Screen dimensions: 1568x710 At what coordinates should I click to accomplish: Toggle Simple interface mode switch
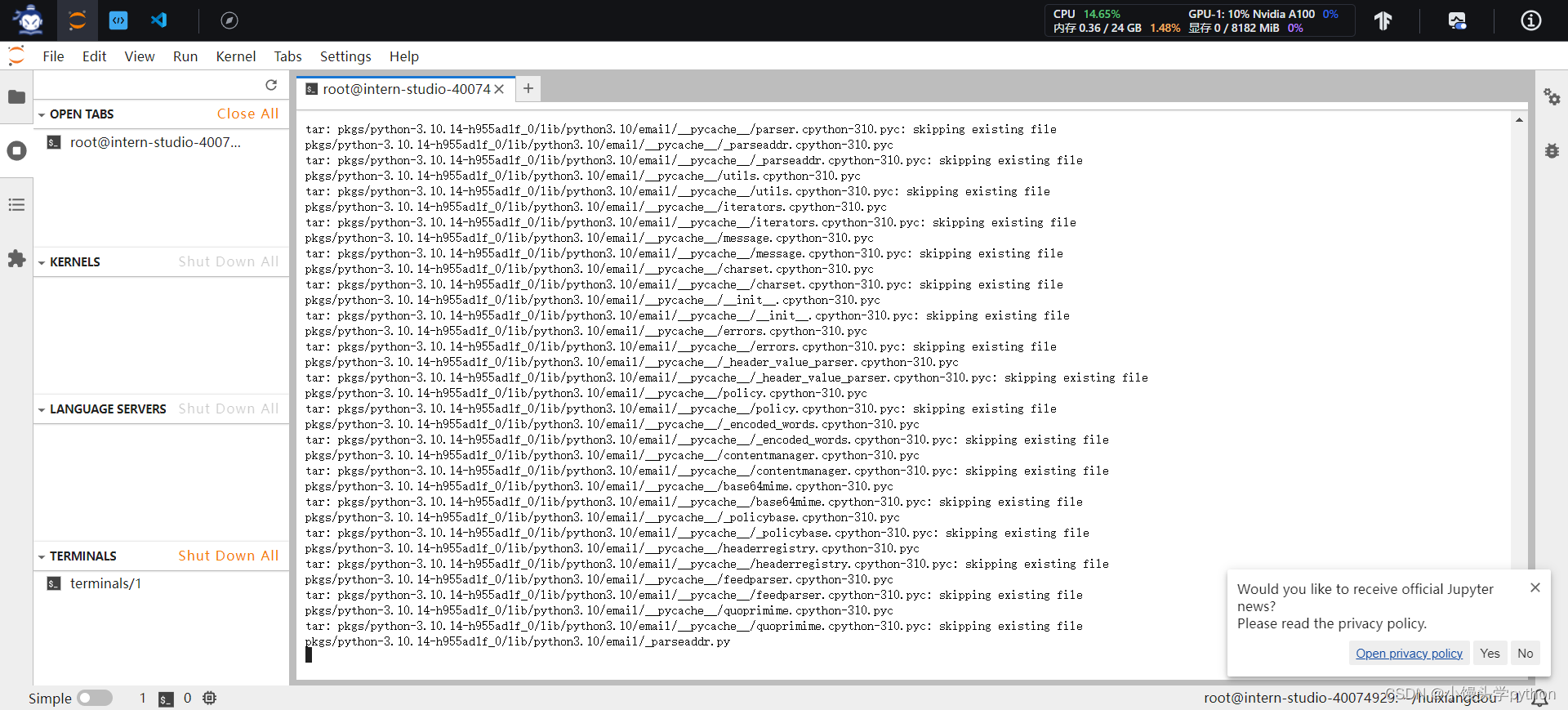tap(95, 698)
